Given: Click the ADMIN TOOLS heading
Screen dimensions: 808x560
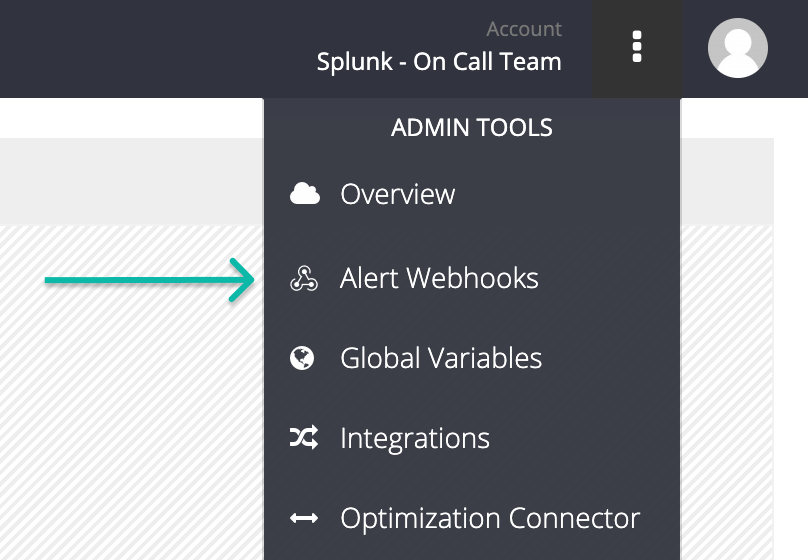Looking at the screenshot, I should (472, 127).
